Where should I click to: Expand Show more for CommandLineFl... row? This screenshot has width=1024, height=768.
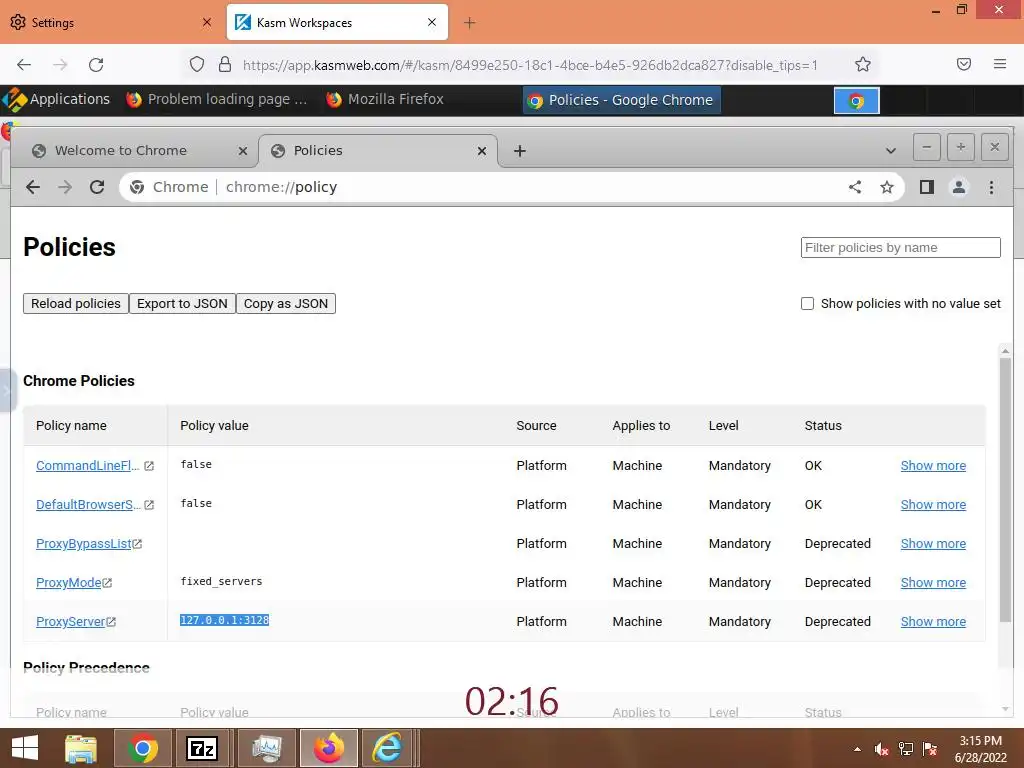click(933, 466)
